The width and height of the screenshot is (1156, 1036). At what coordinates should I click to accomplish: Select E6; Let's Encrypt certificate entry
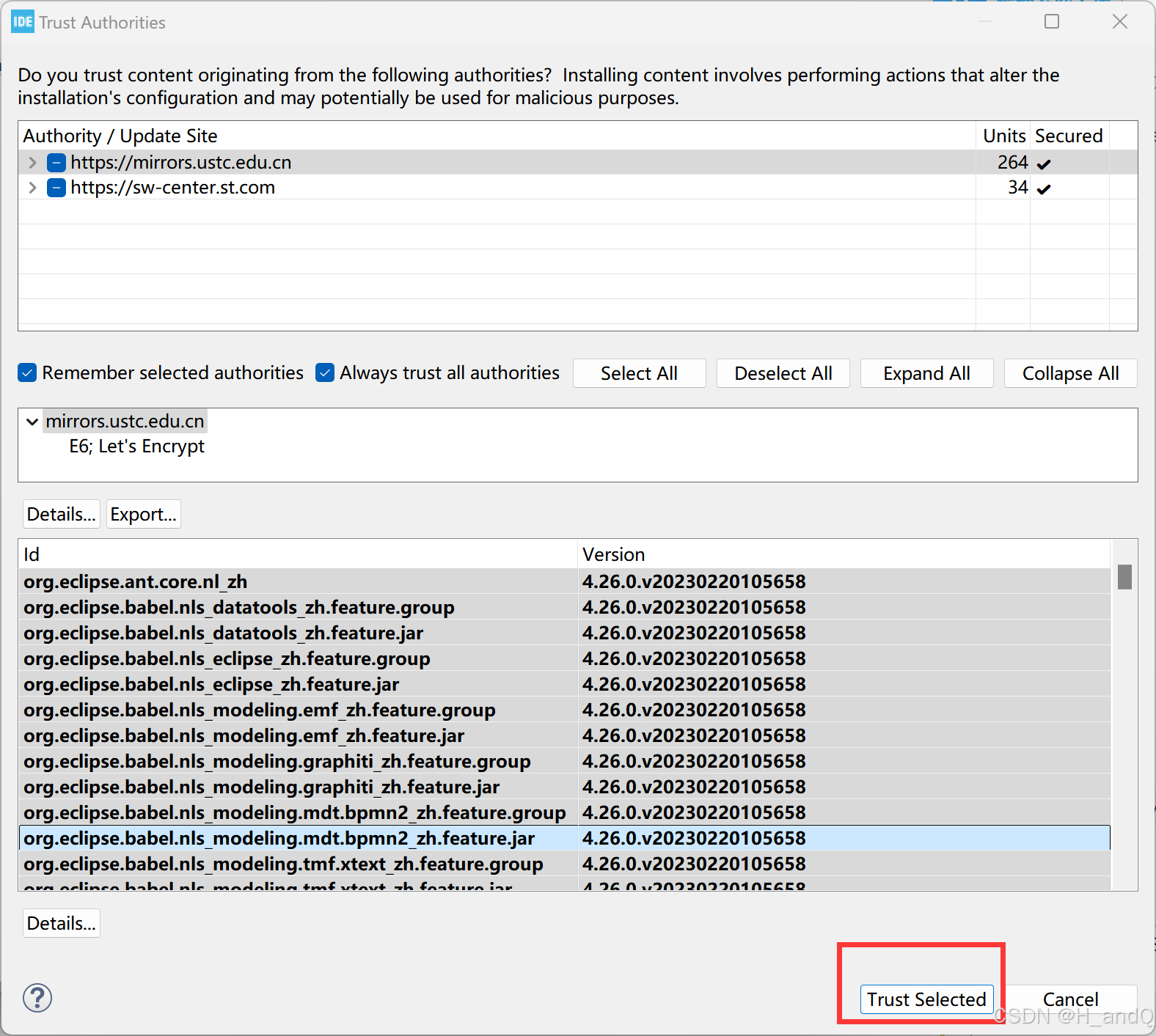pos(137,447)
